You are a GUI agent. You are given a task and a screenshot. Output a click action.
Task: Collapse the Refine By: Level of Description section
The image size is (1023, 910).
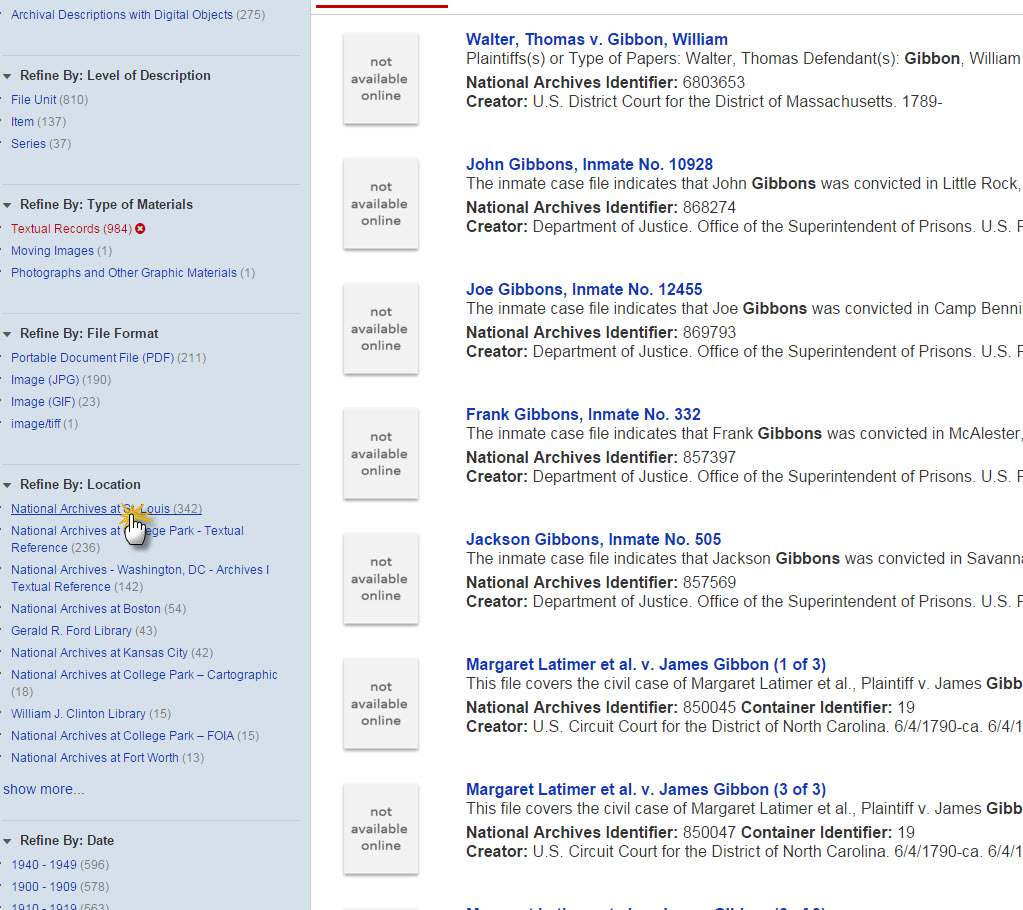click(x=8, y=76)
